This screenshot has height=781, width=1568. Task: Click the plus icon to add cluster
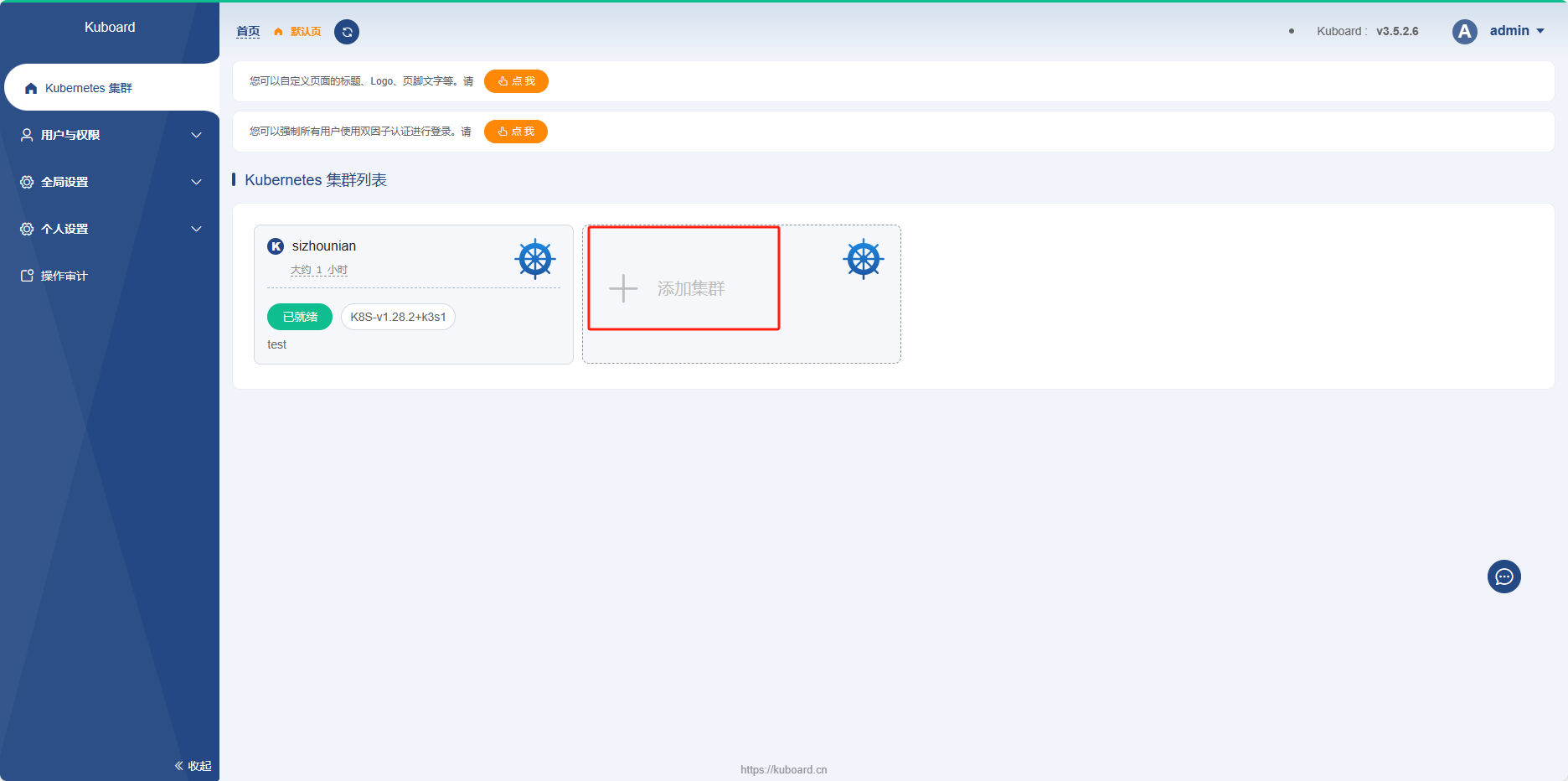[623, 288]
